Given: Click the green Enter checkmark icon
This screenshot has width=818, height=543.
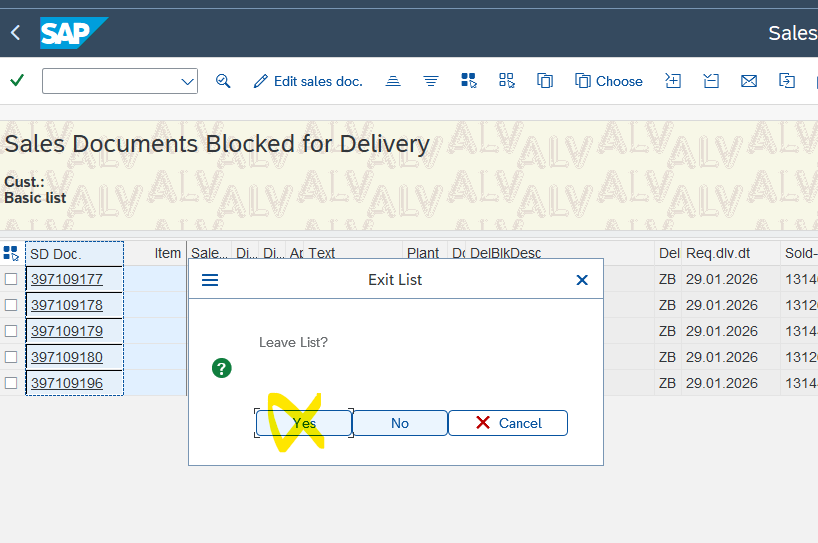Looking at the screenshot, I should (x=16, y=81).
